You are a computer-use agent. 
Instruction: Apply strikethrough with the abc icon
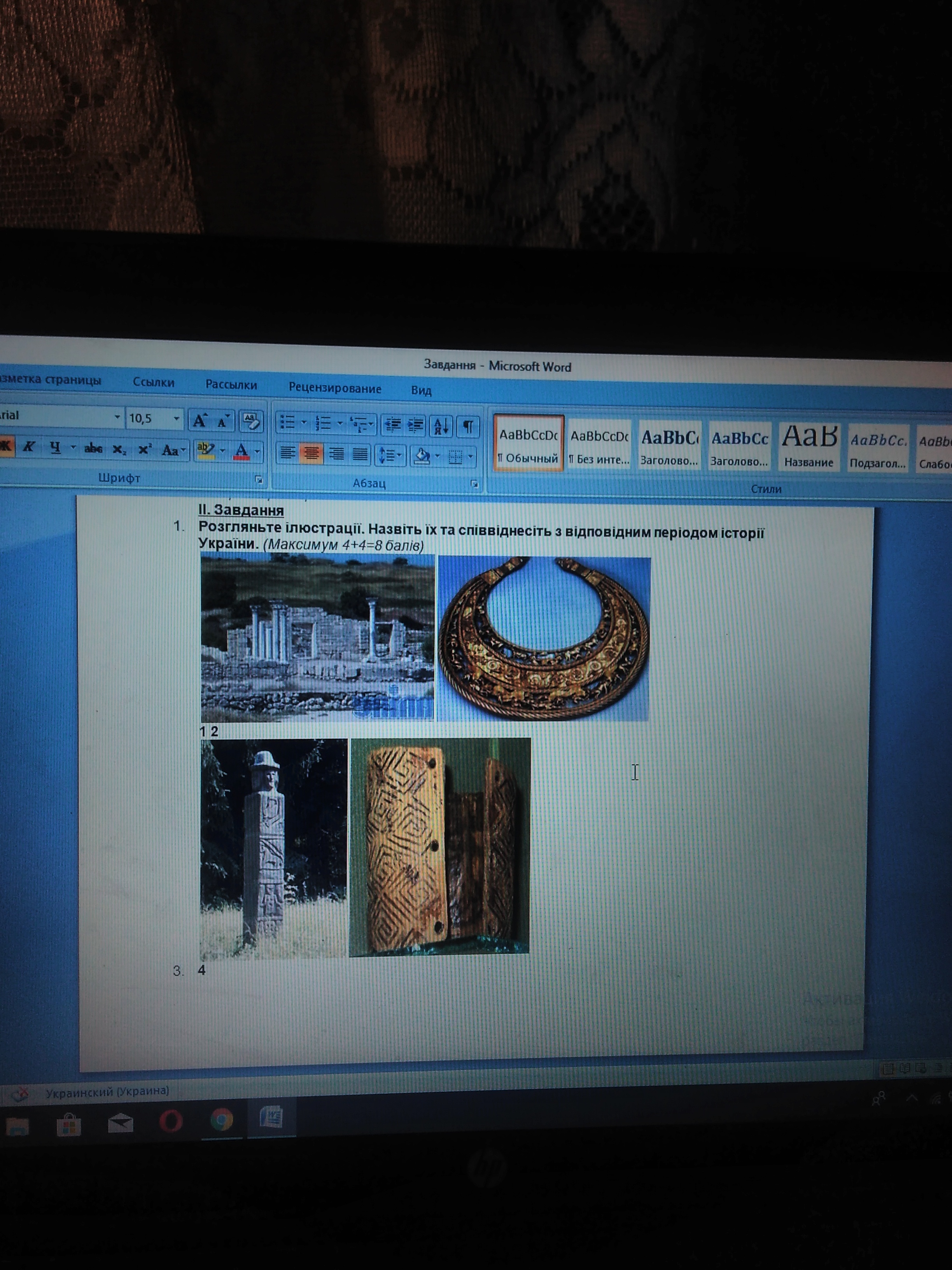pos(93,448)
